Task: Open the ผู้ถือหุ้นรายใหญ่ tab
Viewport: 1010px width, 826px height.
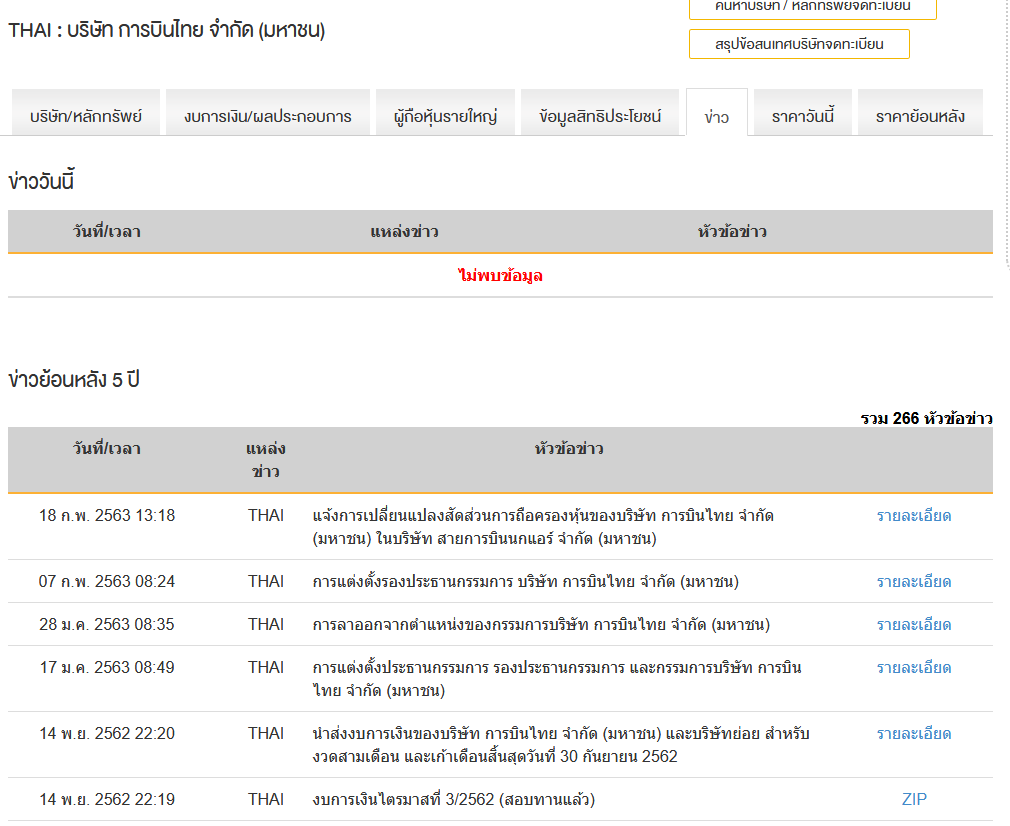Action: pyautogui.click(x=446, y=113)
